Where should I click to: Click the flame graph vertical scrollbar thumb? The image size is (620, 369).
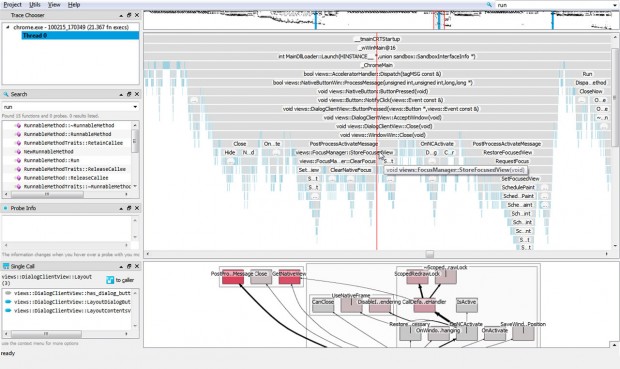(x=615, y=97)
